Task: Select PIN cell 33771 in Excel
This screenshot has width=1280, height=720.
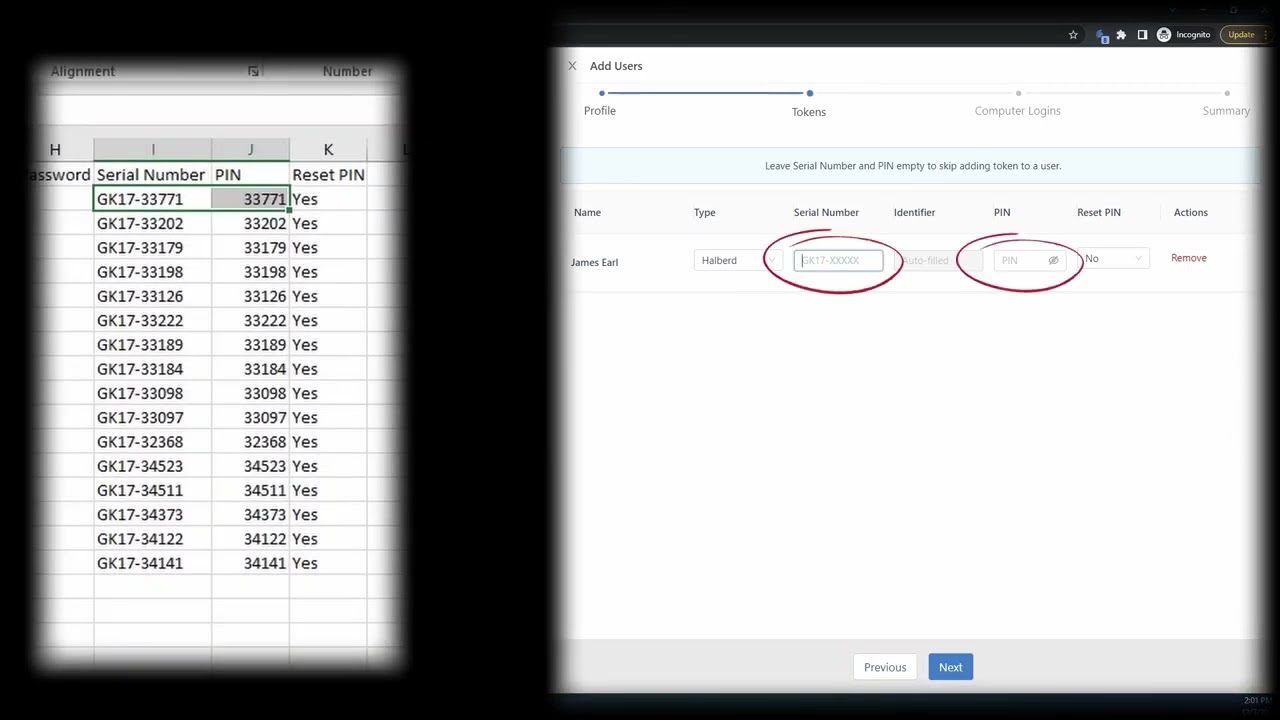Action: point(251,199)
